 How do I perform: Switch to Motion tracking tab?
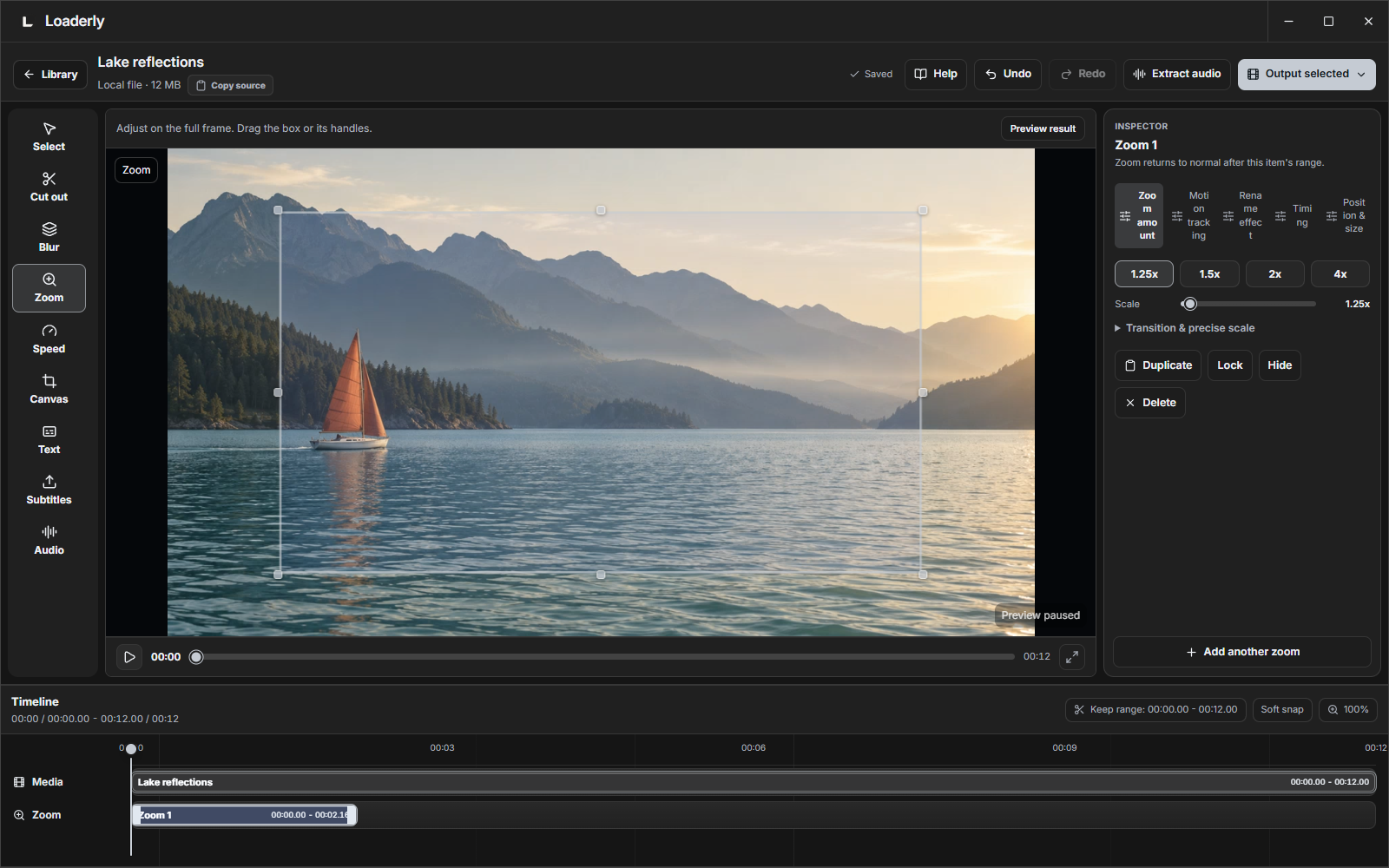(1190, 215)
